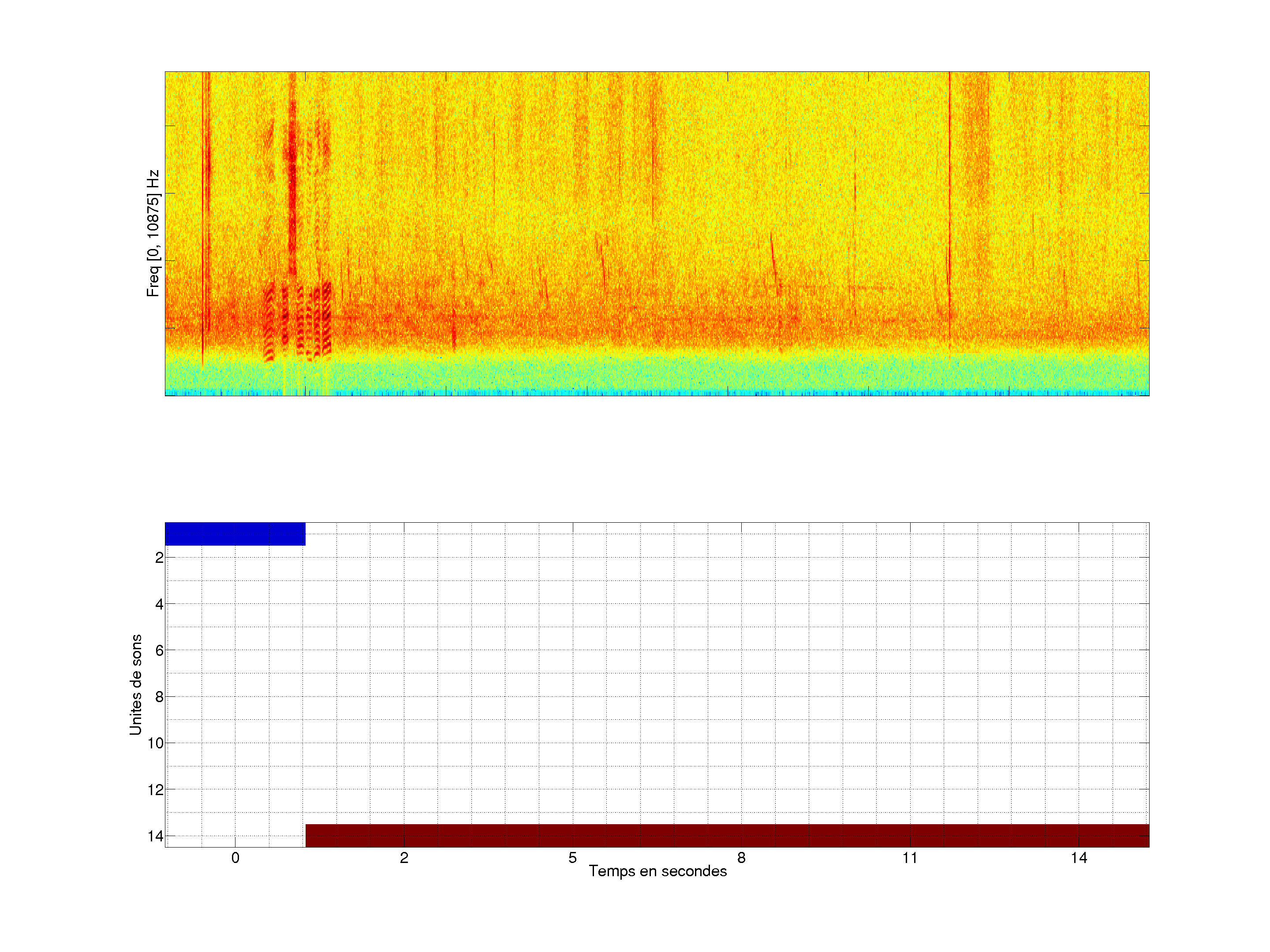Click x-axis tick label 2

point(403,858)
